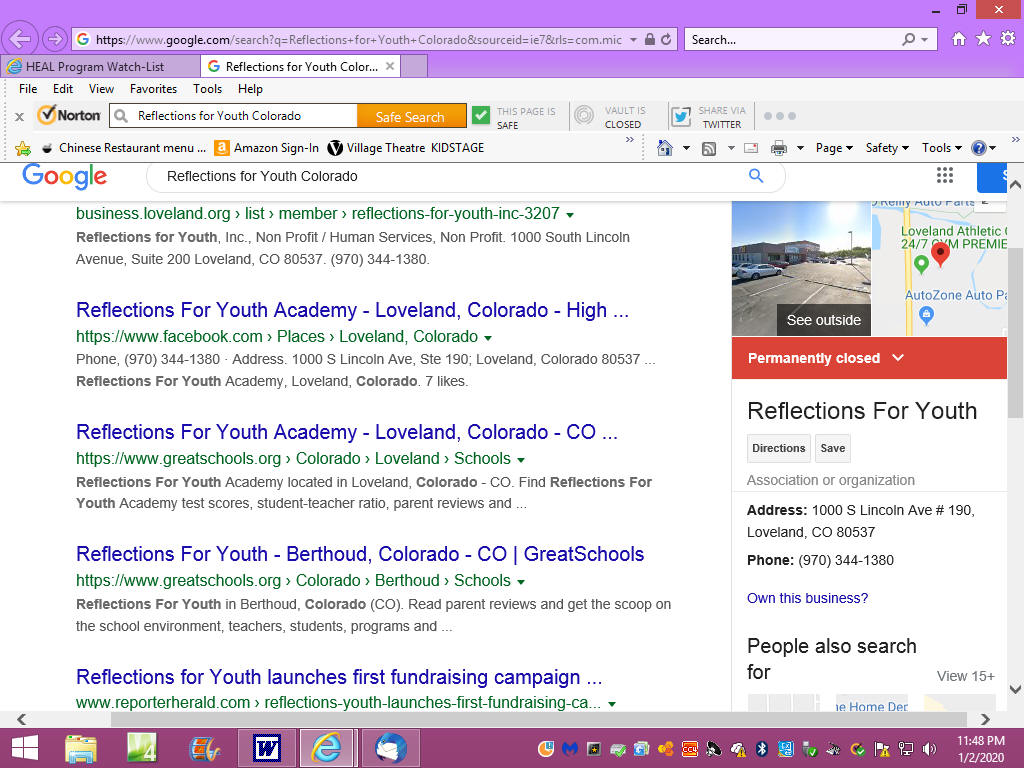This screenshot has height=768, width=1024.
Task: Click the RSS feeds icon
Action: [x=709, y=149]
